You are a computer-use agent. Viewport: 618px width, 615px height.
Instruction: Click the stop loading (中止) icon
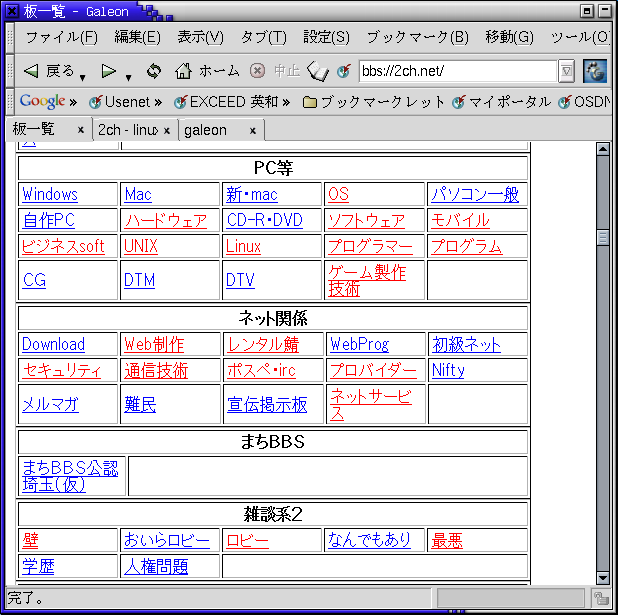[257, 71]
